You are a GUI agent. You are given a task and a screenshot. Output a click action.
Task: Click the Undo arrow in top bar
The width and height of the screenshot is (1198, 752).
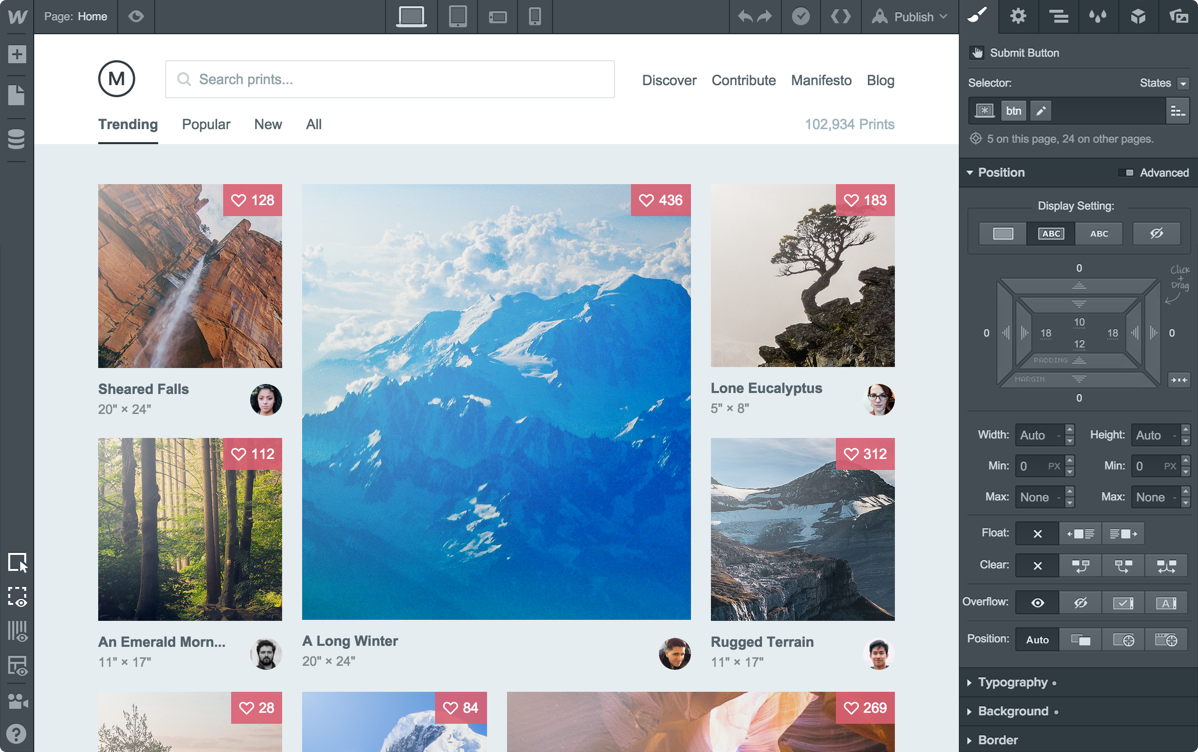pos(745,16)
